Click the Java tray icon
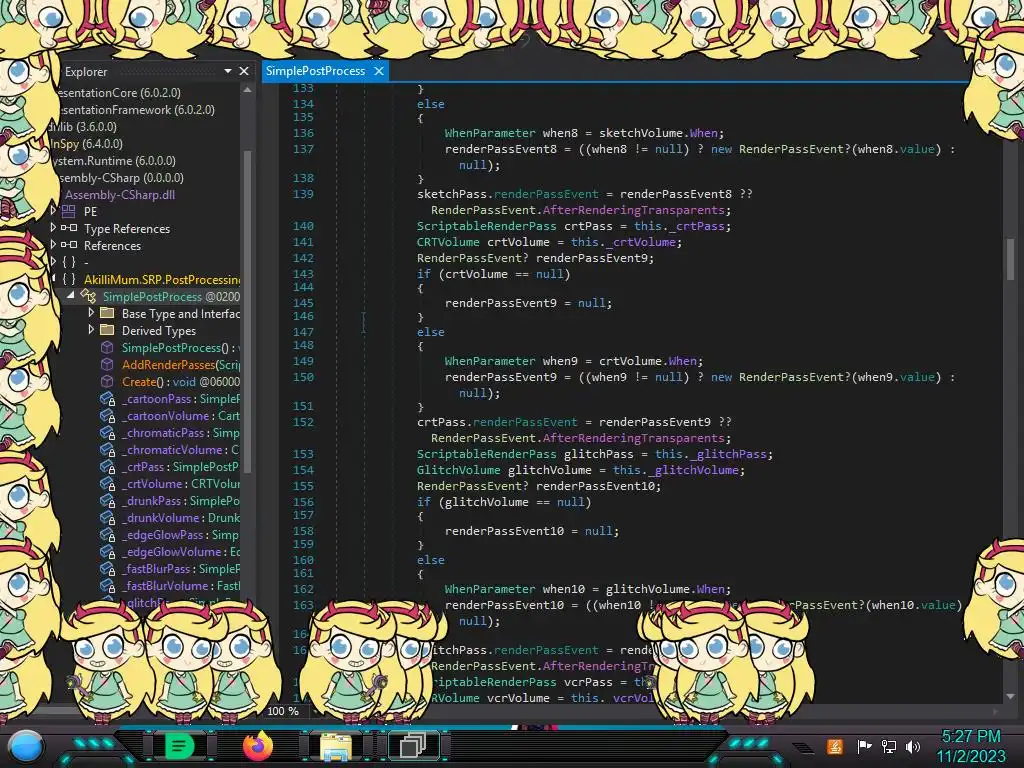This screenshot has height=768, width=1024. pyautogui.click(x=835, y=746)
